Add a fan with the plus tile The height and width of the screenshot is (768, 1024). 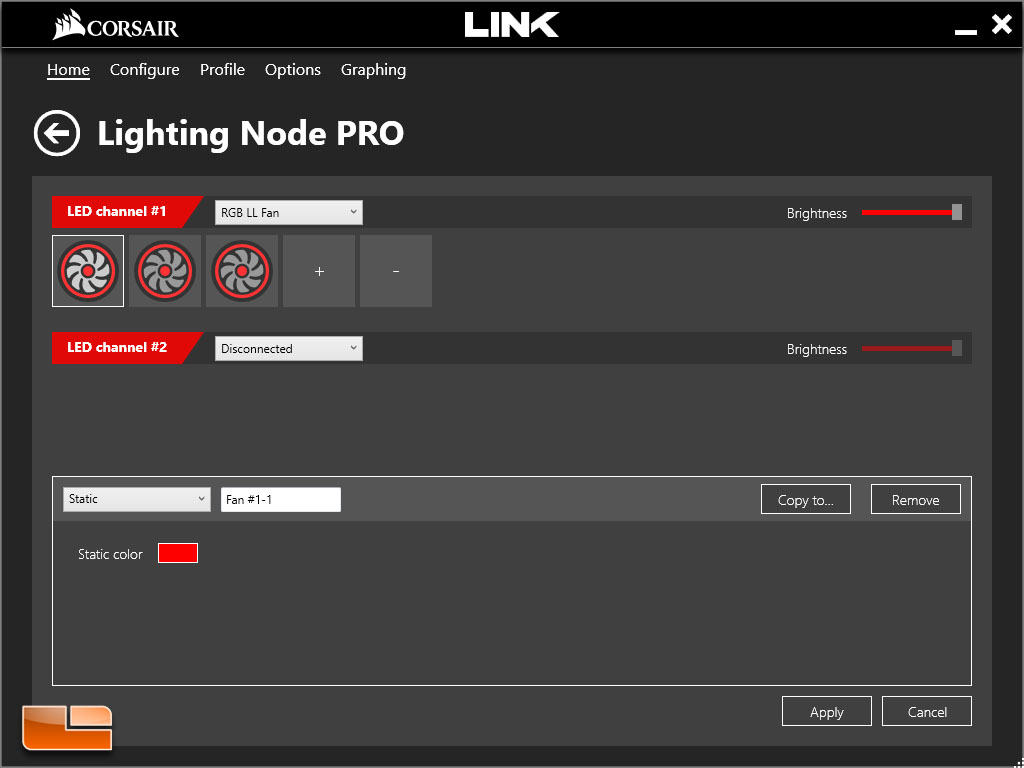coord(319,271)
